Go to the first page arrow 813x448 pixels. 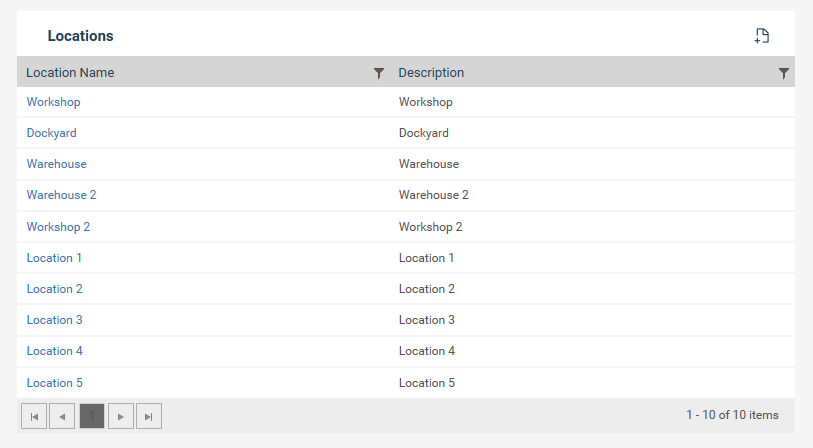pos(34,416)
